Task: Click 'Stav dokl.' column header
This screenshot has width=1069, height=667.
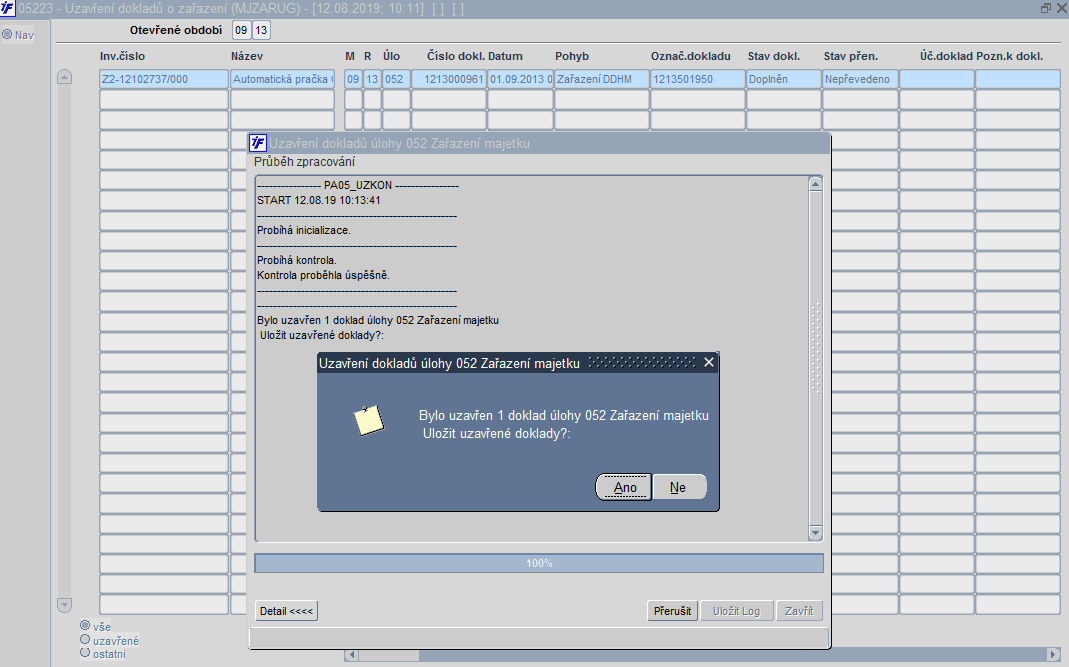Action: pos(774,56)
